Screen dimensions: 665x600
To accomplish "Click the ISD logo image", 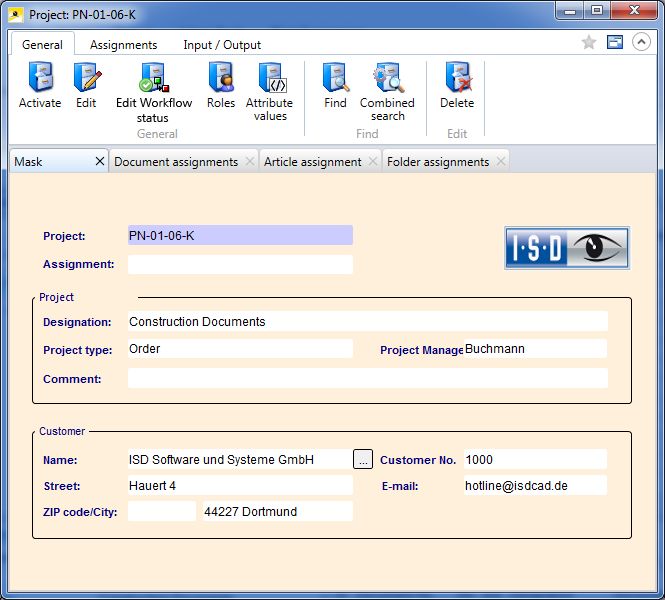I will 566,247.
